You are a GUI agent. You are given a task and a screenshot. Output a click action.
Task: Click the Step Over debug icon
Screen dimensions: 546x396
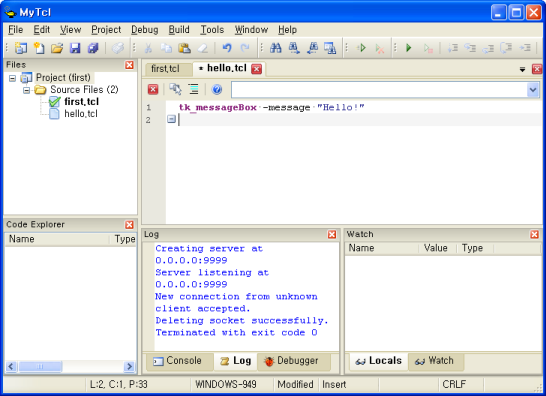pos(470,48)
